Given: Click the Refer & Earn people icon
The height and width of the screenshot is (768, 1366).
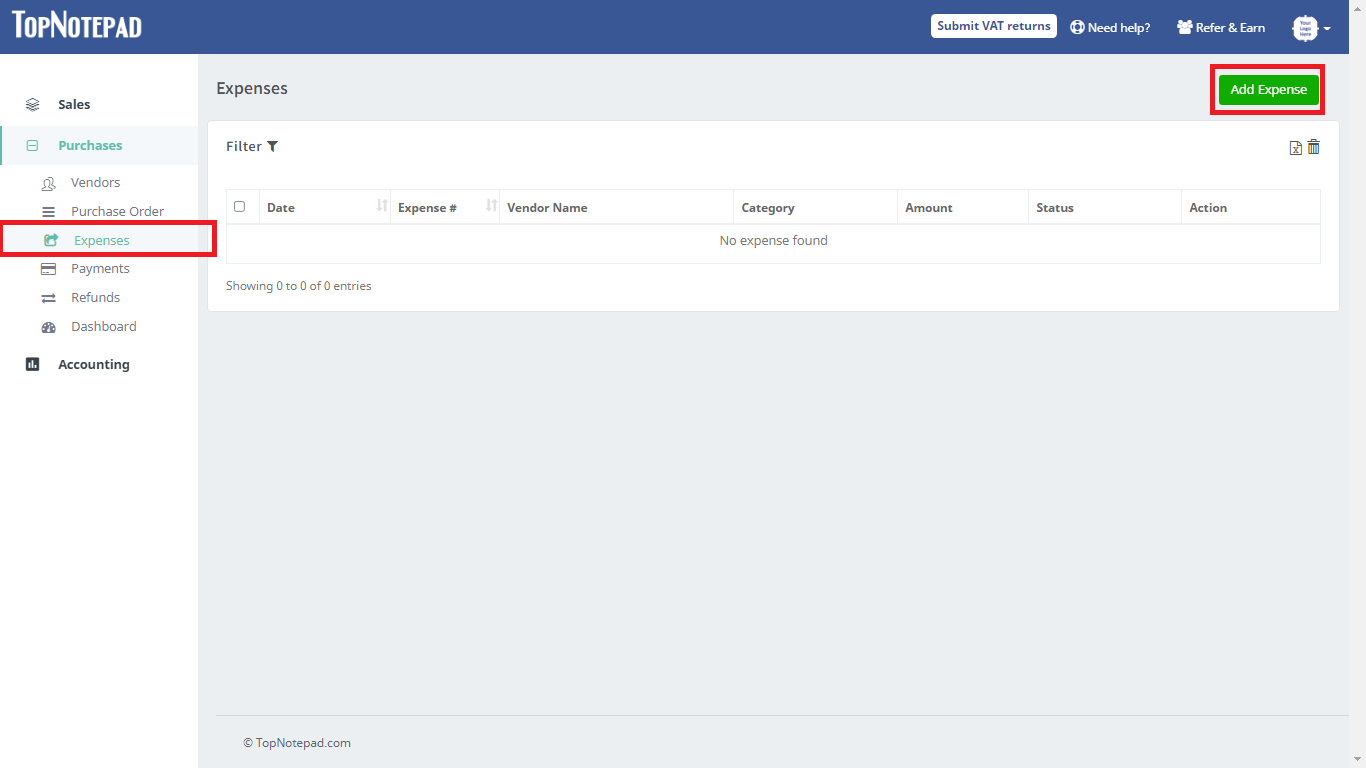Looking at the screenshot, I should [x=1185, y=27].
